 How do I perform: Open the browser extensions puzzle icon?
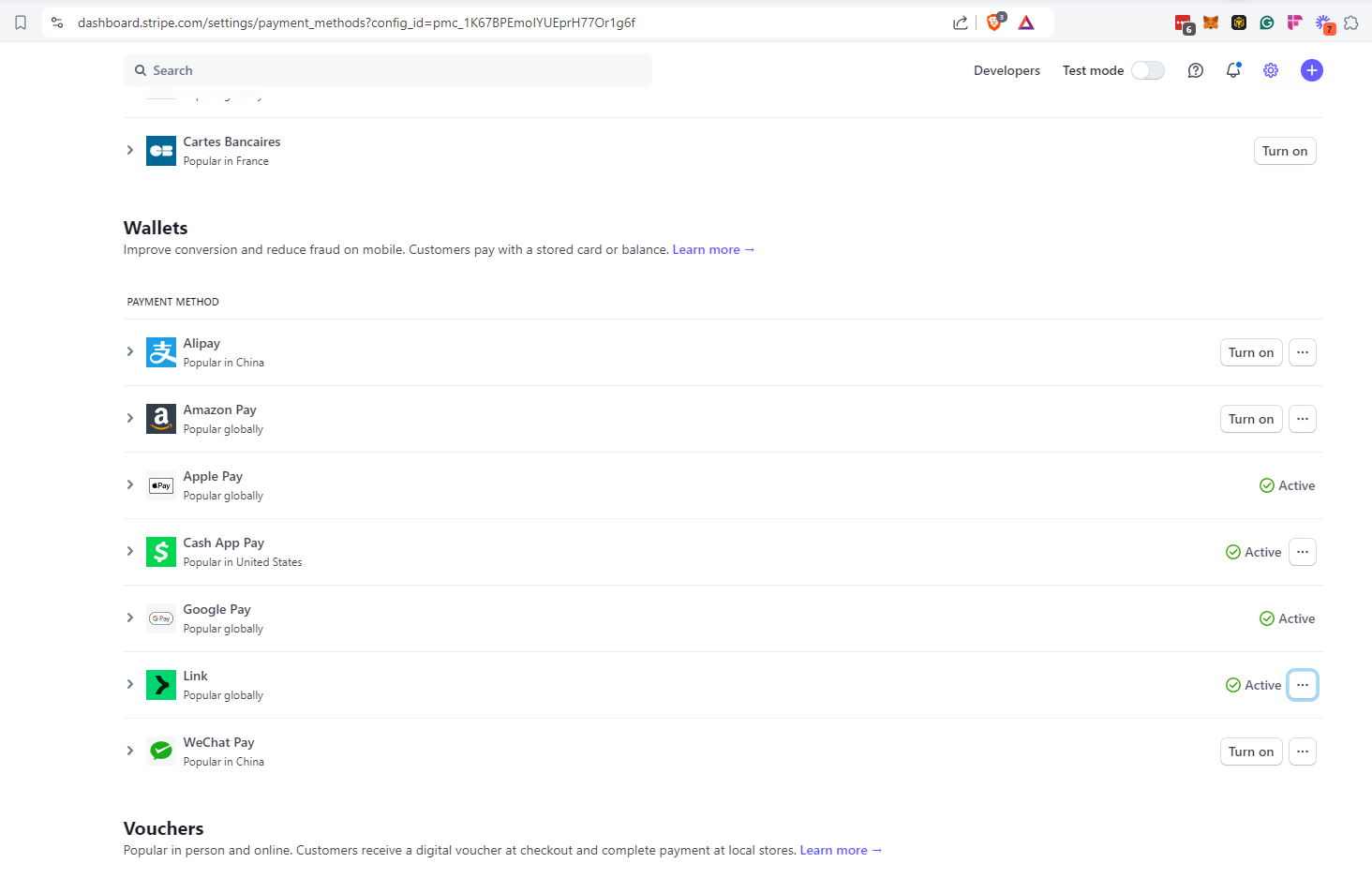point(1351,22)
